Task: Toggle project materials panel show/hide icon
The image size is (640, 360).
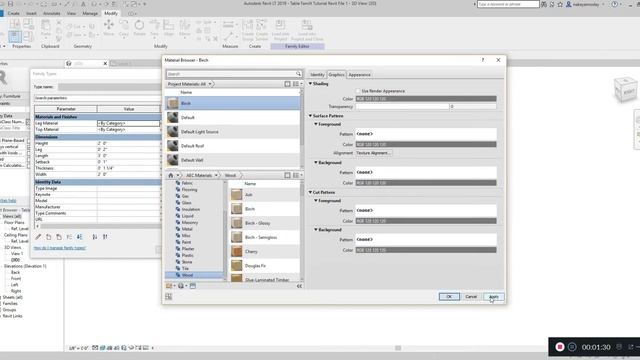Action: pos(287,84)
